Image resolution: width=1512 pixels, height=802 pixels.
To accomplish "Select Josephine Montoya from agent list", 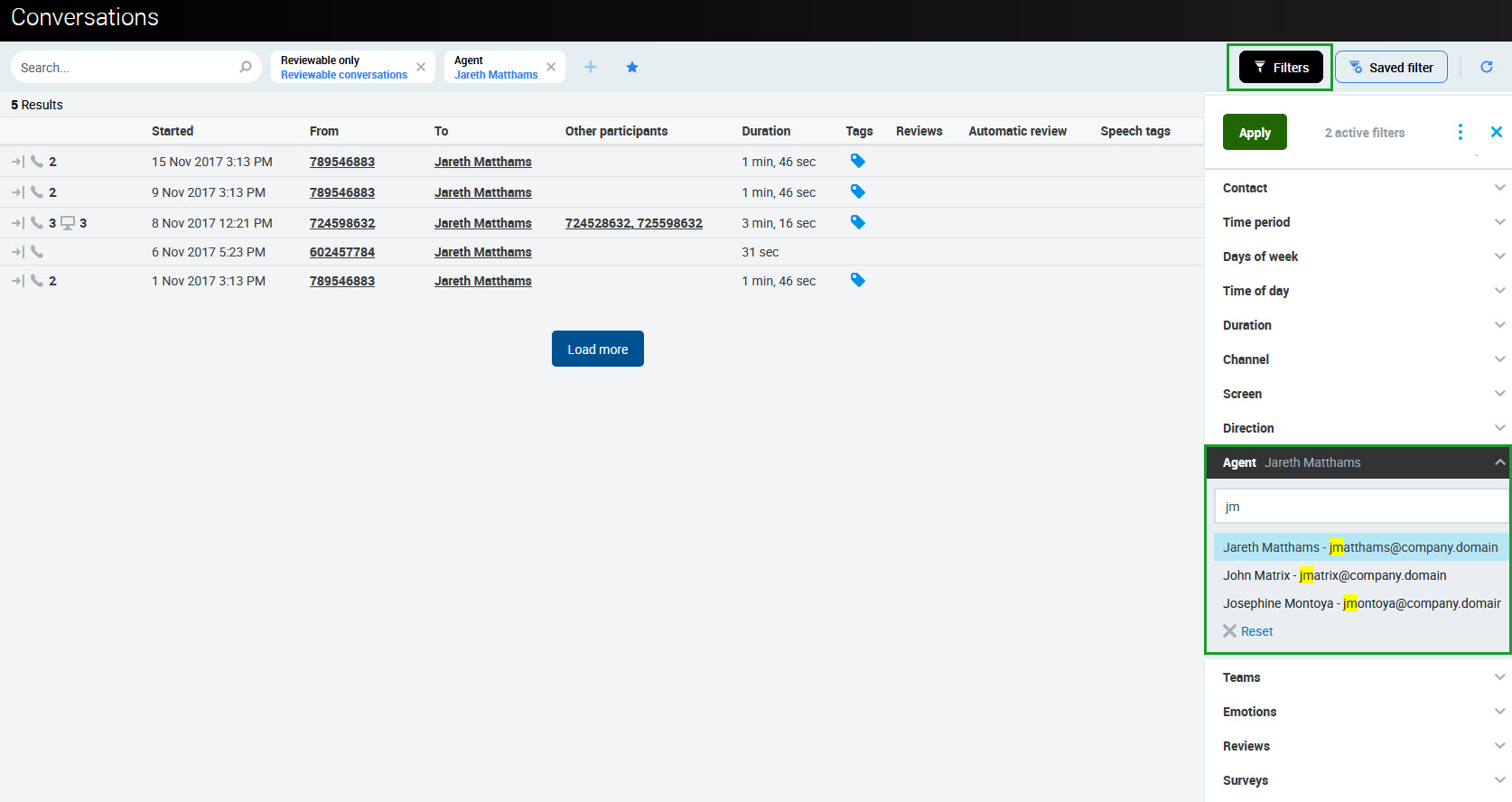I will tap(1360, 603).
